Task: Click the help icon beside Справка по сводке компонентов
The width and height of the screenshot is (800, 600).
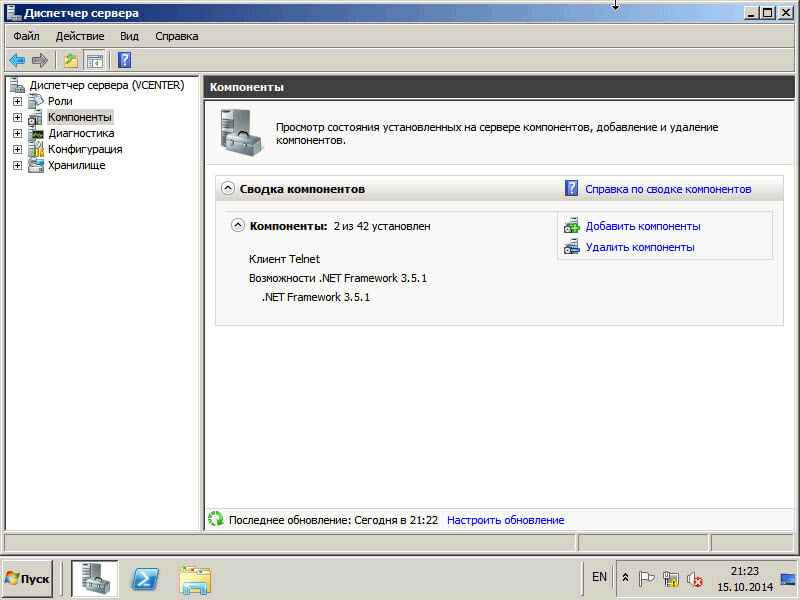Action: click(x=571, y=189)
